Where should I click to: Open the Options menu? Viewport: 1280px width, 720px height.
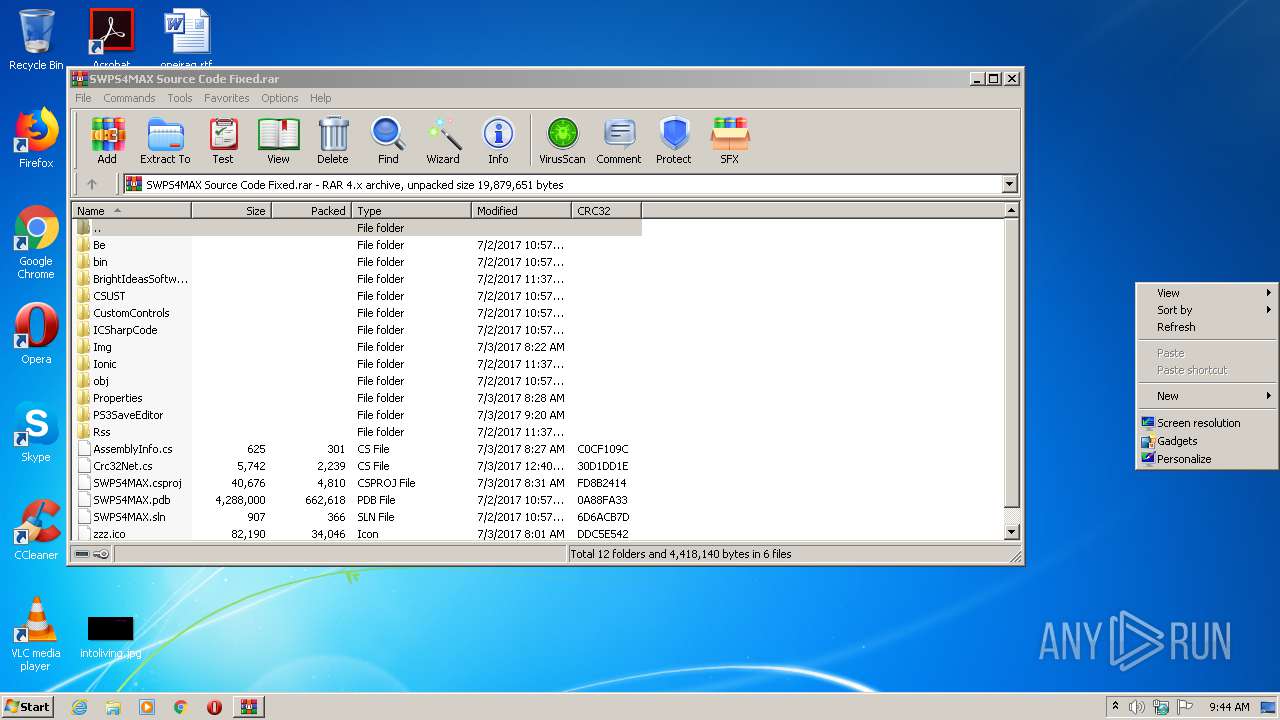[x=280, y=98]
